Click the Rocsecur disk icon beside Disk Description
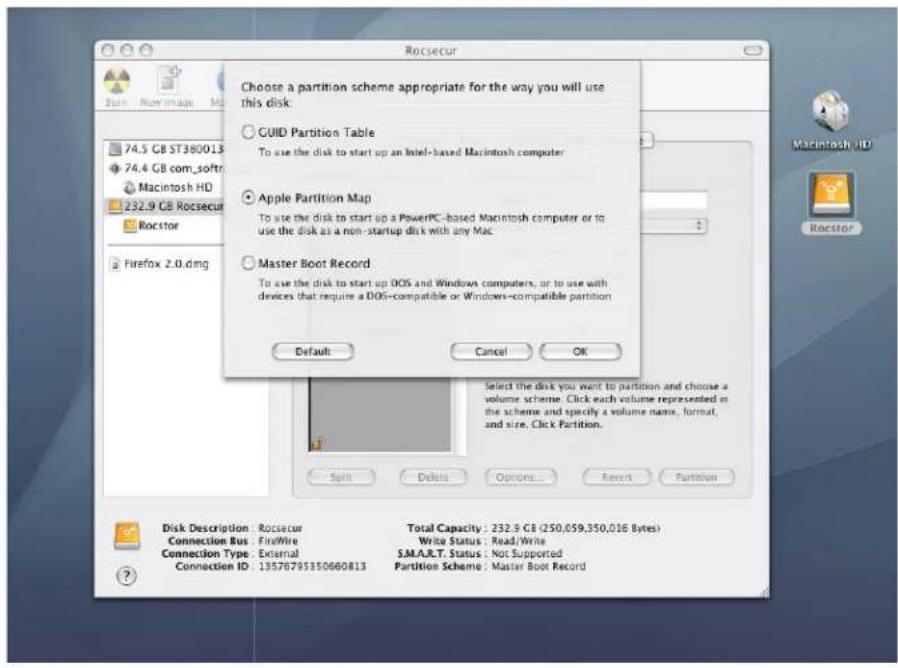 point(127,536)
